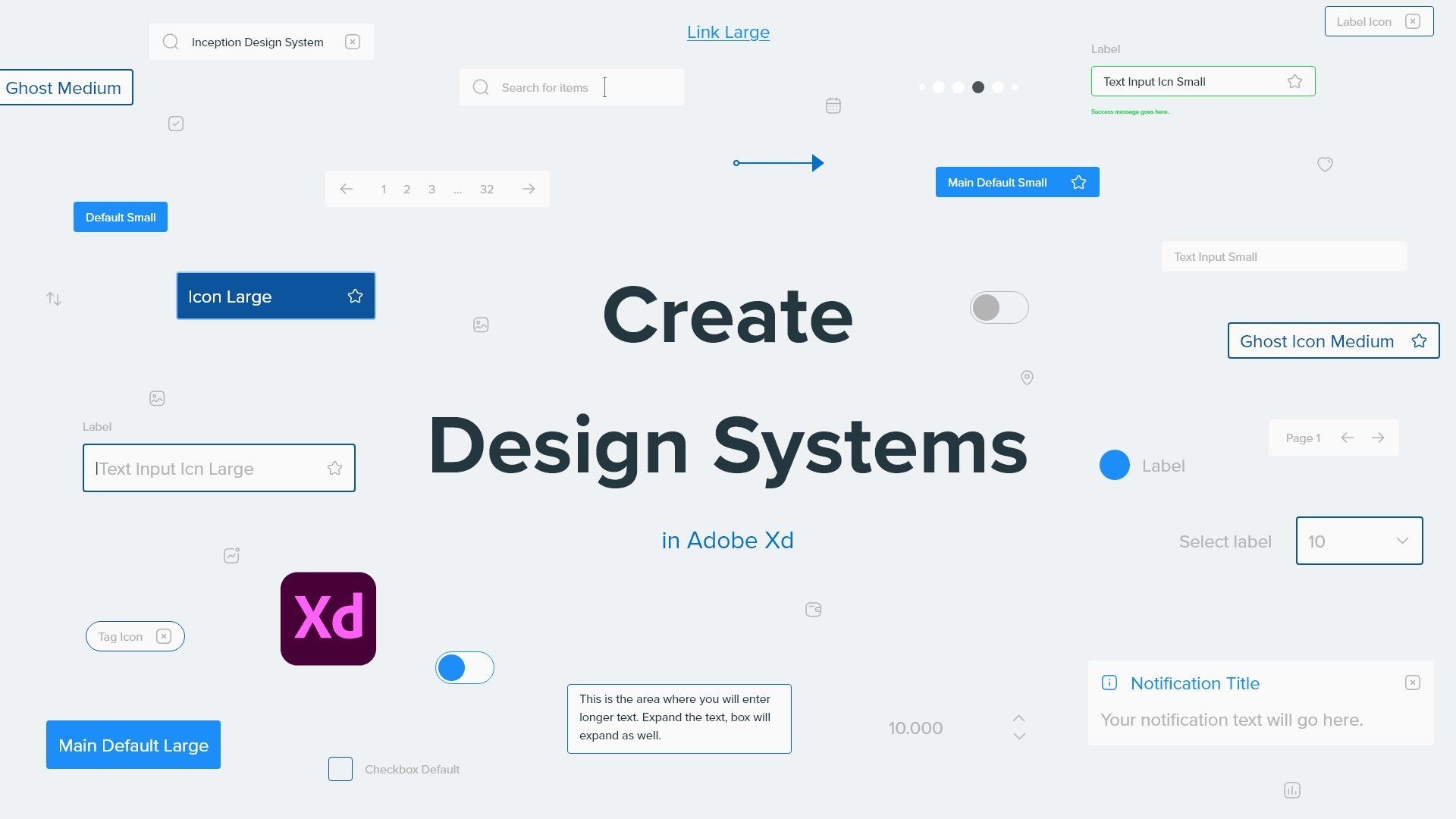The width and height of the screenshot is (1456, 819).
Task: Click the Link Large hyperlink
Action: 728,32
